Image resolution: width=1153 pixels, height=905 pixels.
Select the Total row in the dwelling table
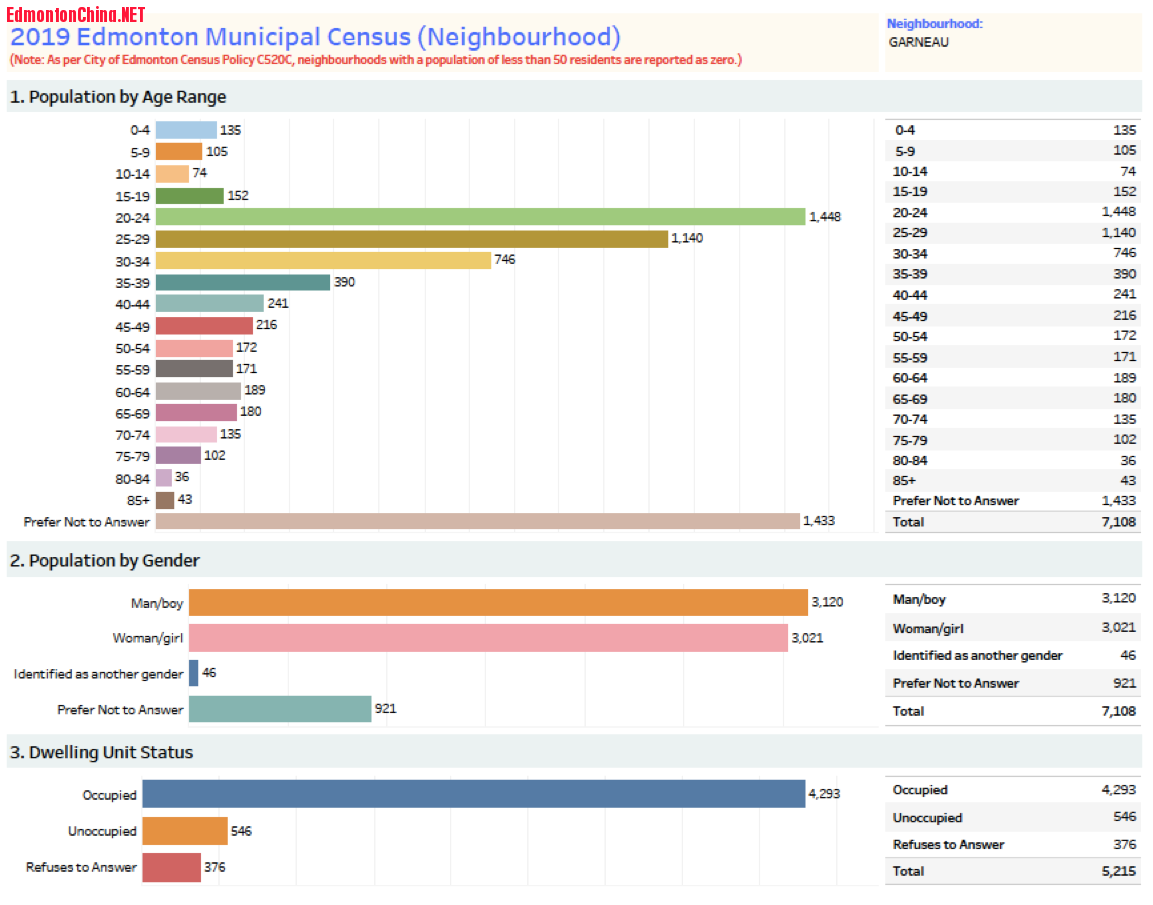(1014, 871)
